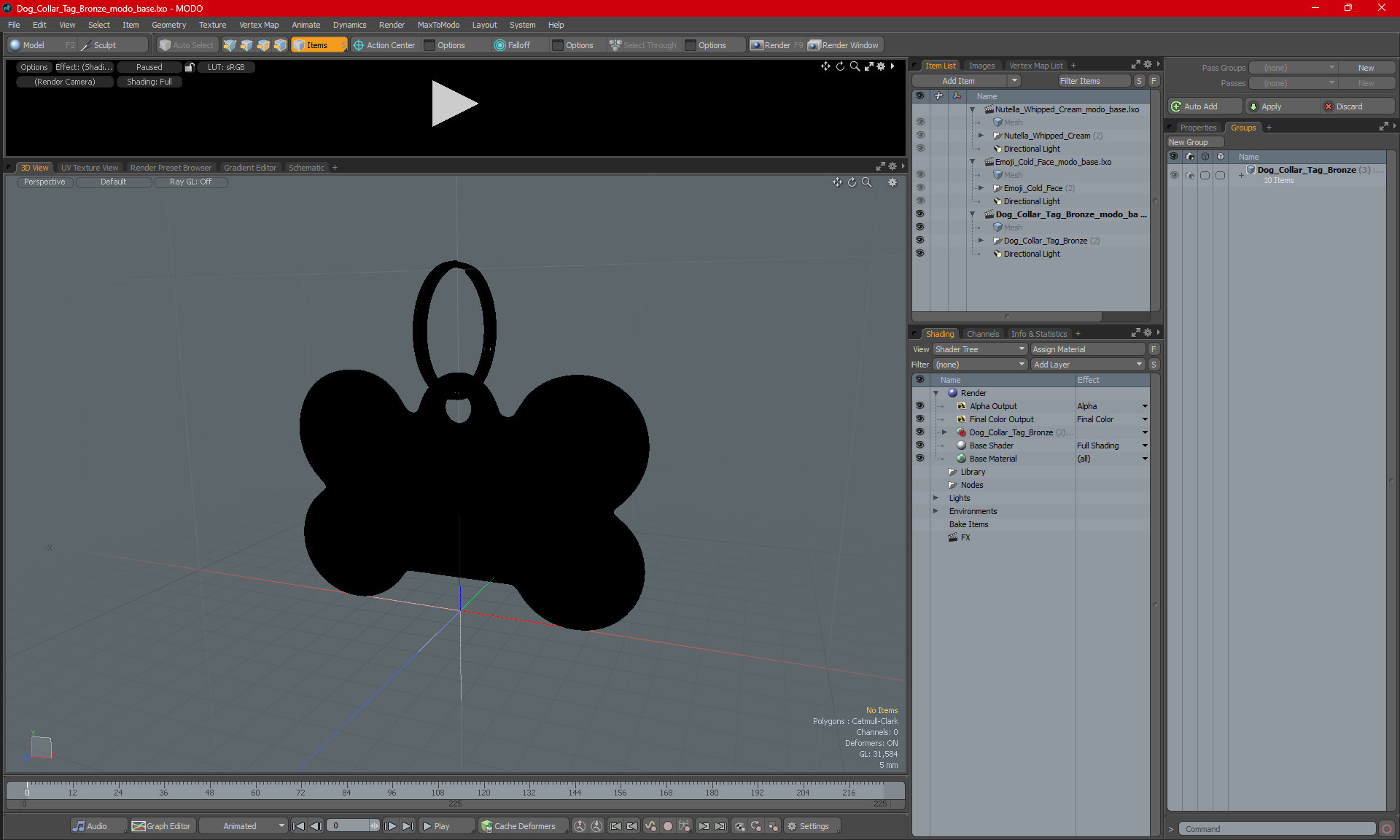This screenshot has height=840, width=1400.
Task: Toggle Base Material visibility eye
Action: [919, 459]
